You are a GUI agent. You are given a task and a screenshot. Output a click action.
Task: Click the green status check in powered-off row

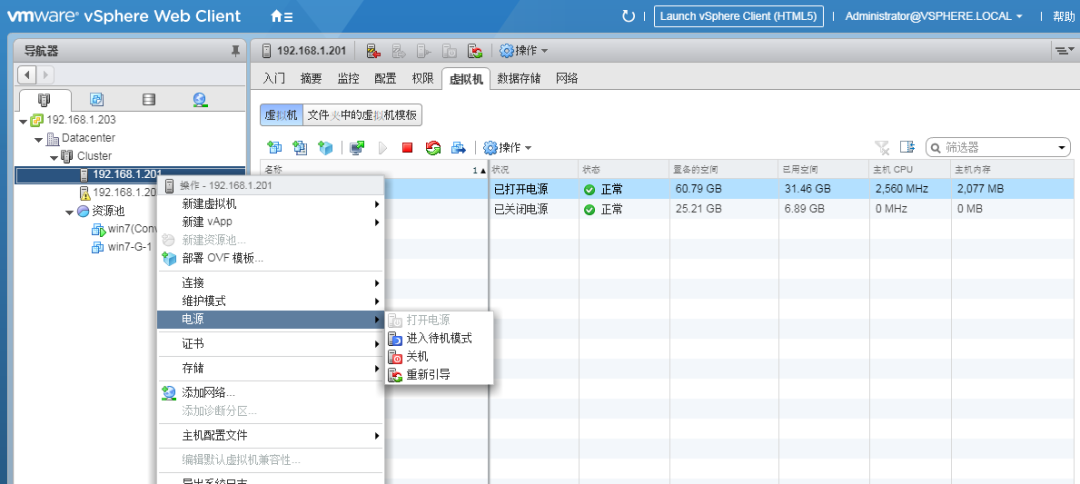(x=589, y=209)
